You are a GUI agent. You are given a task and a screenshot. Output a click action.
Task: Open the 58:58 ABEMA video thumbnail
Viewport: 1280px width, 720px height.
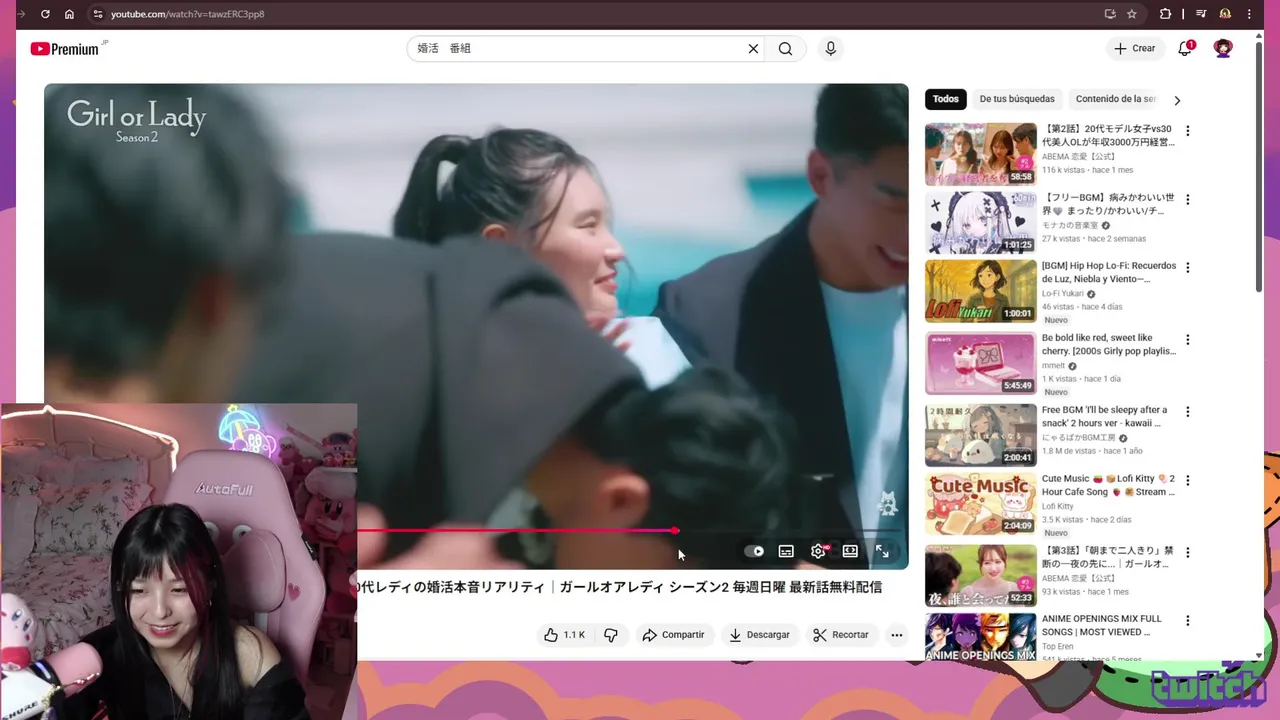(981, 154)
